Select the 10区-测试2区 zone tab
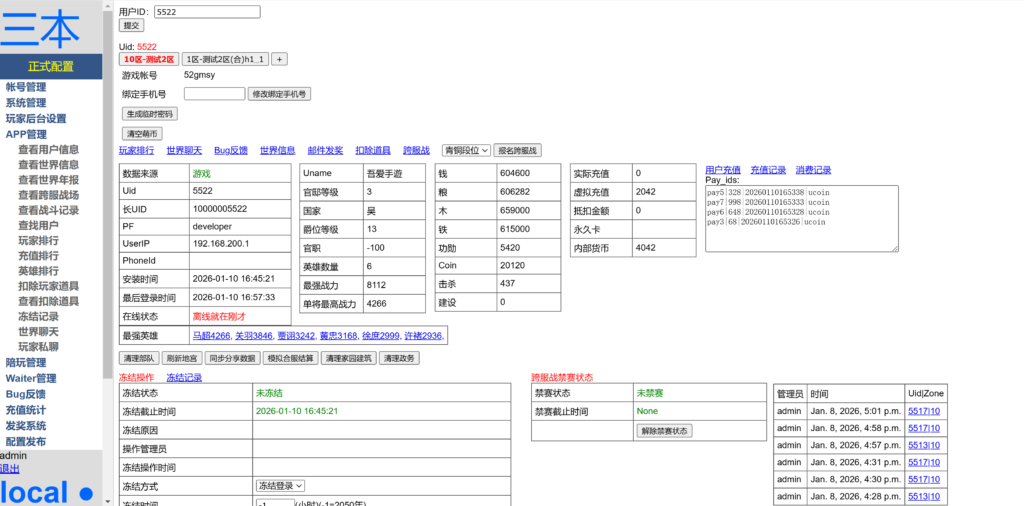The width and height of the screenshot is (1024, 506). pos(149,59)
